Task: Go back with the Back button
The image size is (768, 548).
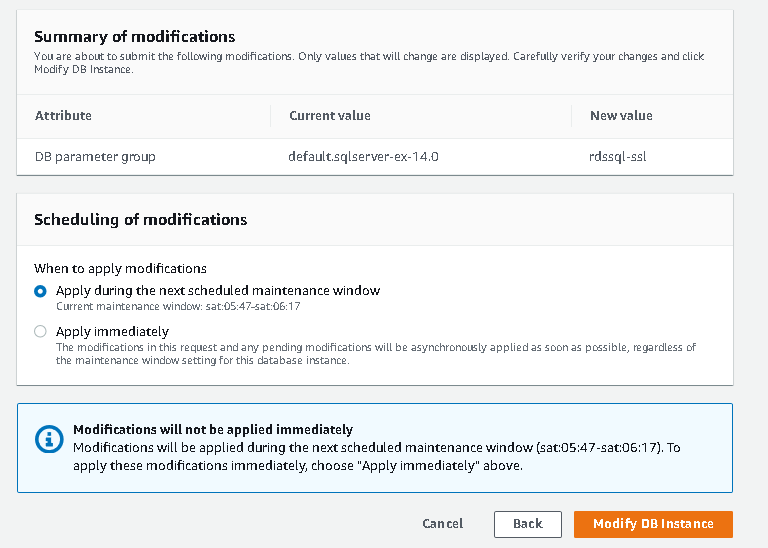Action: pyautogui.click(x=527, y=524)
